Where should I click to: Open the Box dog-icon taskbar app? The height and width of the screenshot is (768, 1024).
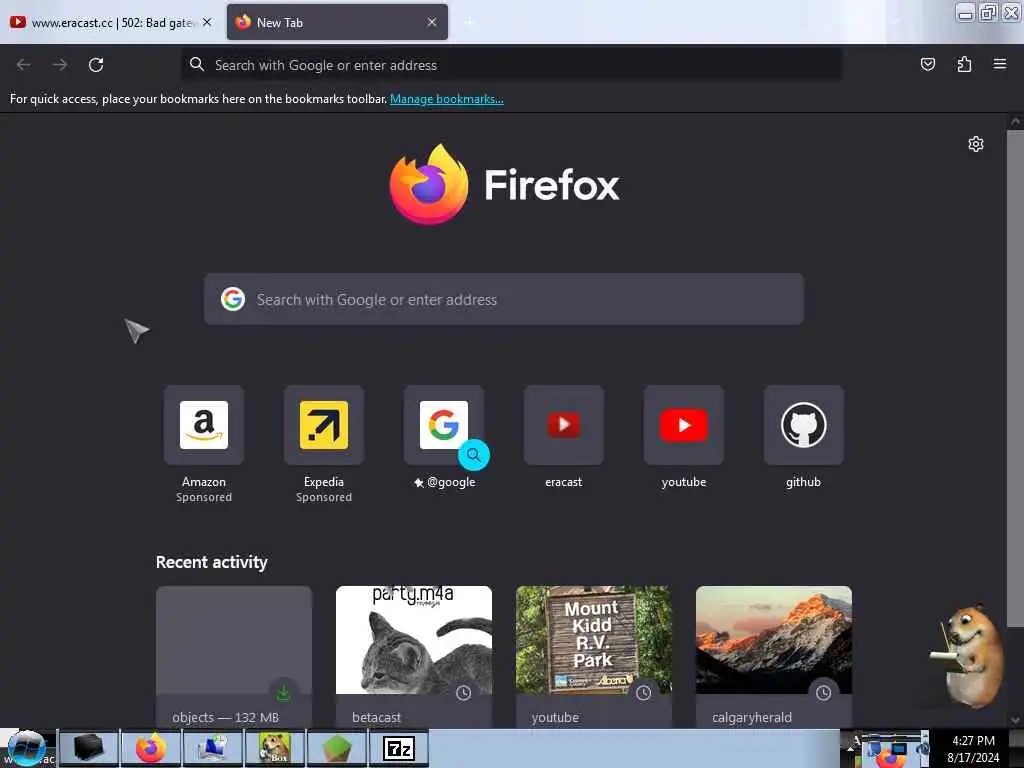coord(275,748)
